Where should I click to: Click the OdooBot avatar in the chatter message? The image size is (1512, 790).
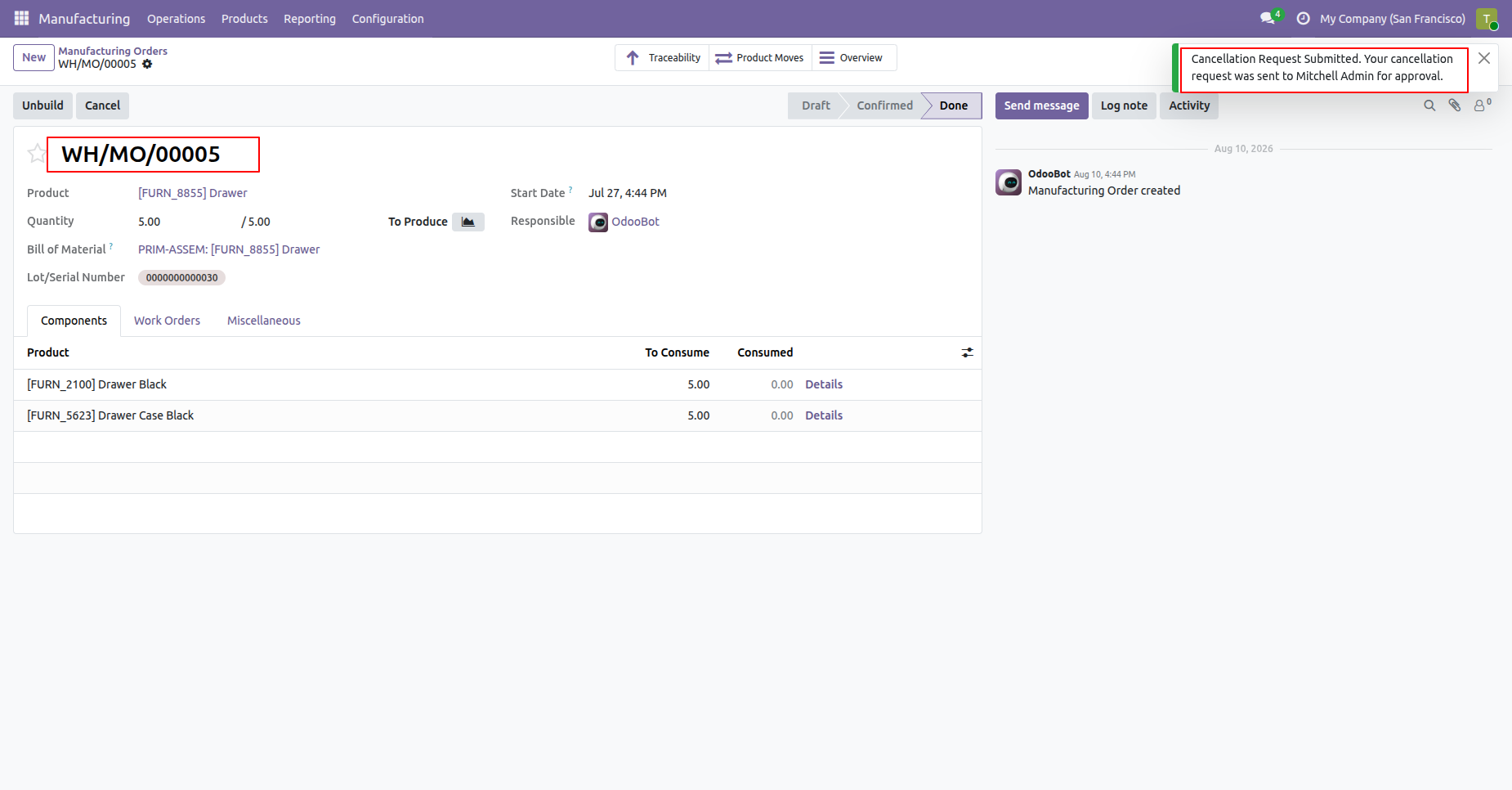pos(1009,182)
